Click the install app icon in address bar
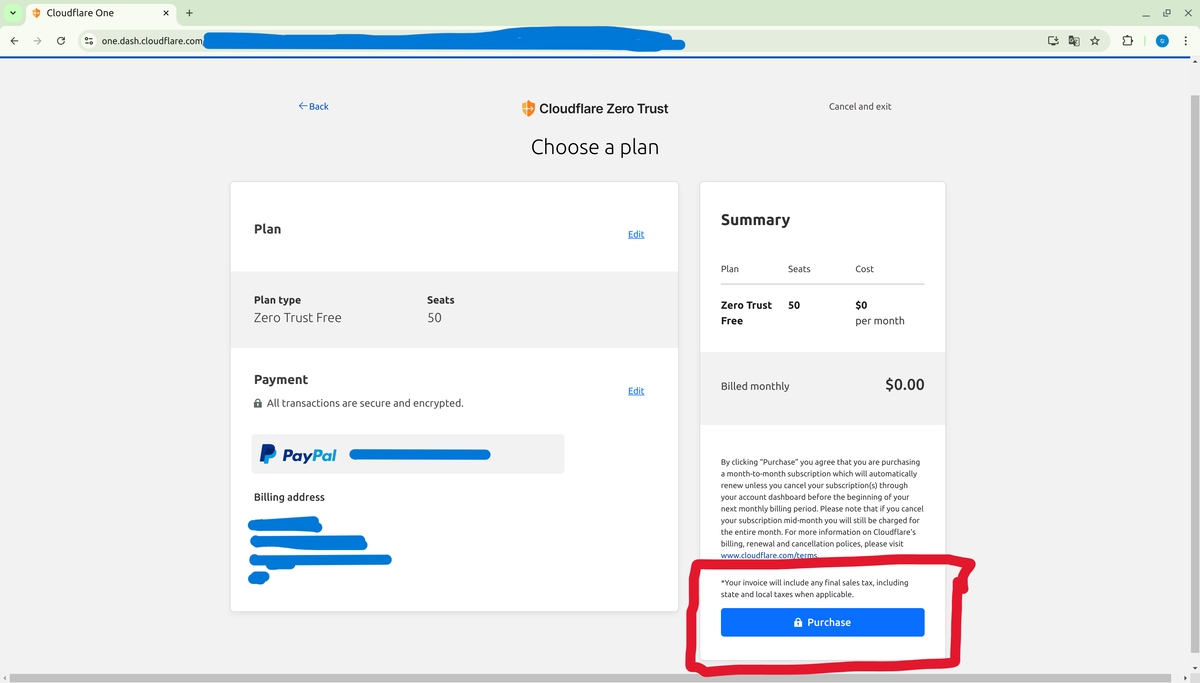The image size is (1200, 683). [1052, 41]
